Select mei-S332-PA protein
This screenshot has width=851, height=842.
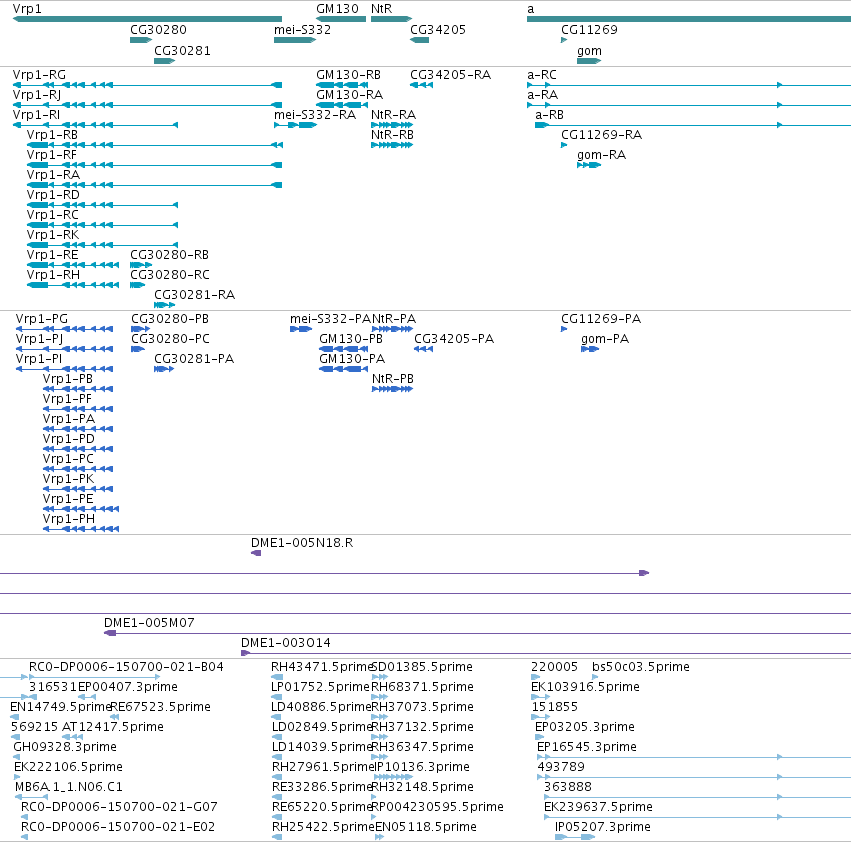coord(301,329)
